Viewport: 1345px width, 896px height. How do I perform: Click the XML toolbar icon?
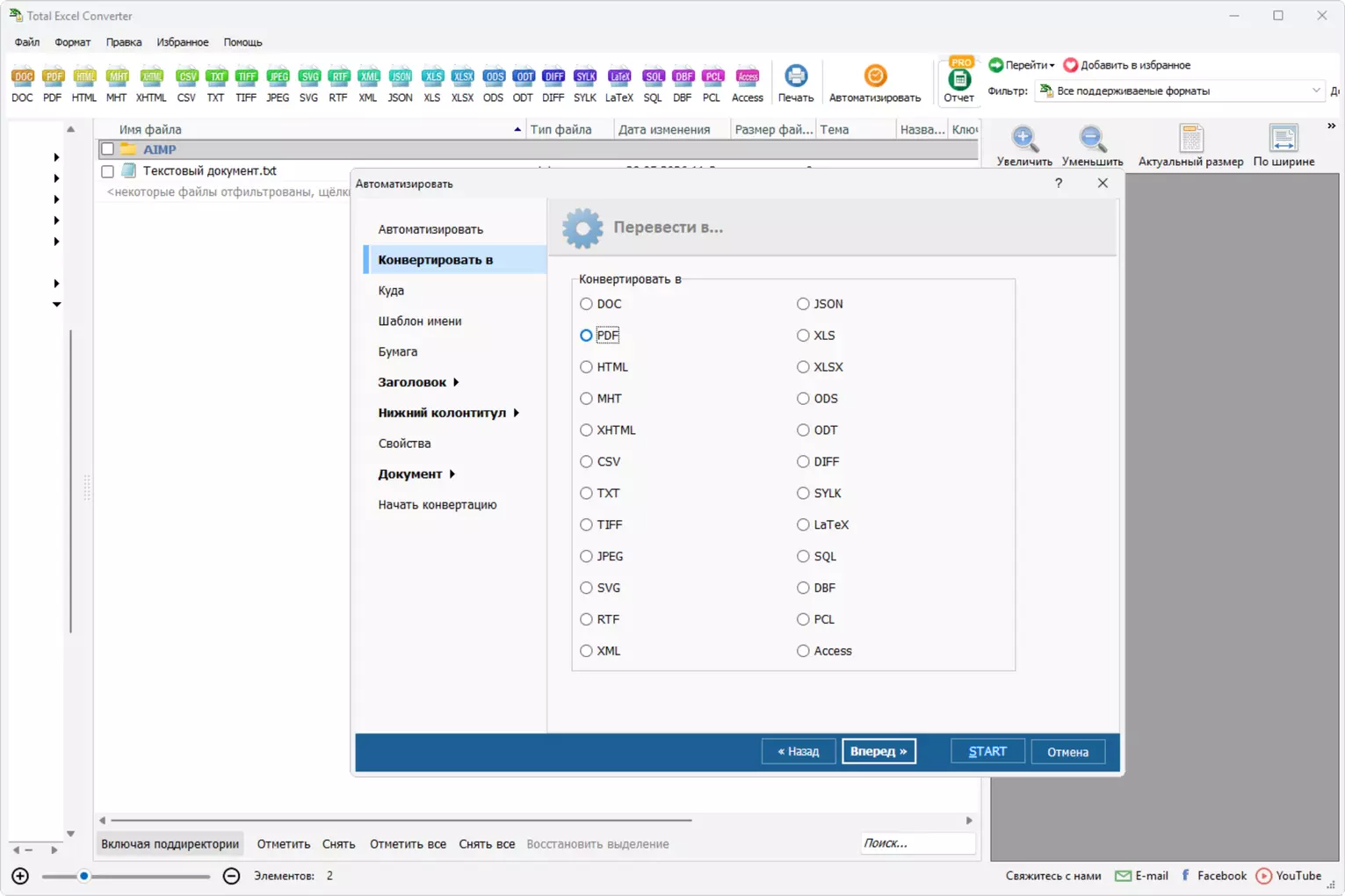click(368, 84)
